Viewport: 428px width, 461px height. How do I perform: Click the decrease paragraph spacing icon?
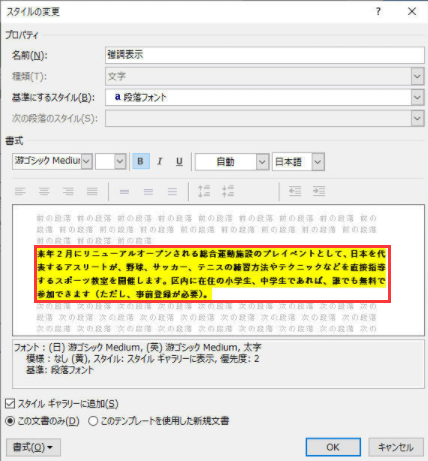pyautogui.click(x=228, y=191)
